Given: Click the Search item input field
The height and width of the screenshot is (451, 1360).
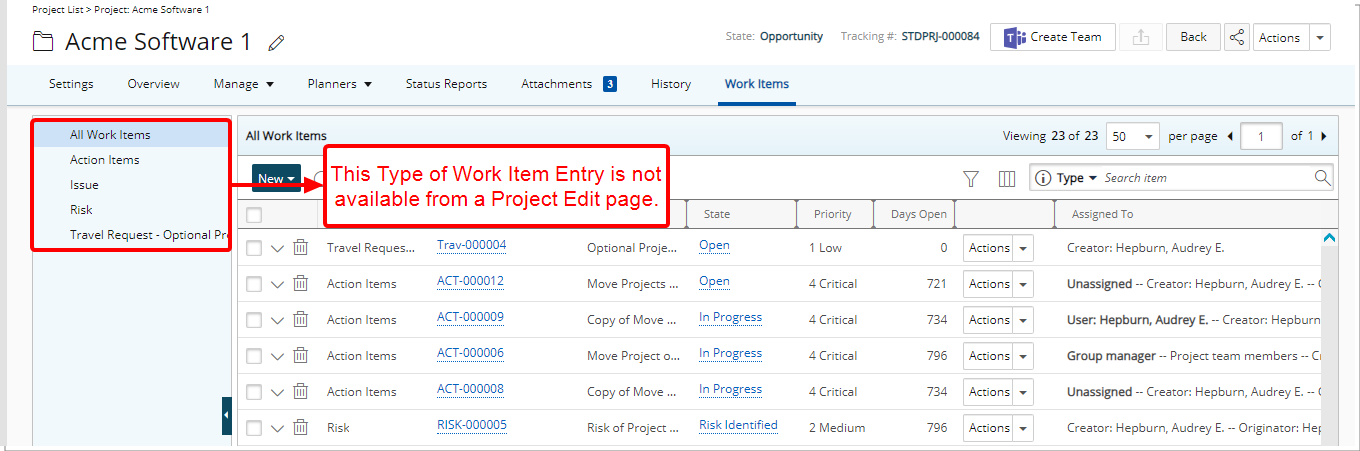Looking at the screenshot, I should click(x=1205, y=178).
